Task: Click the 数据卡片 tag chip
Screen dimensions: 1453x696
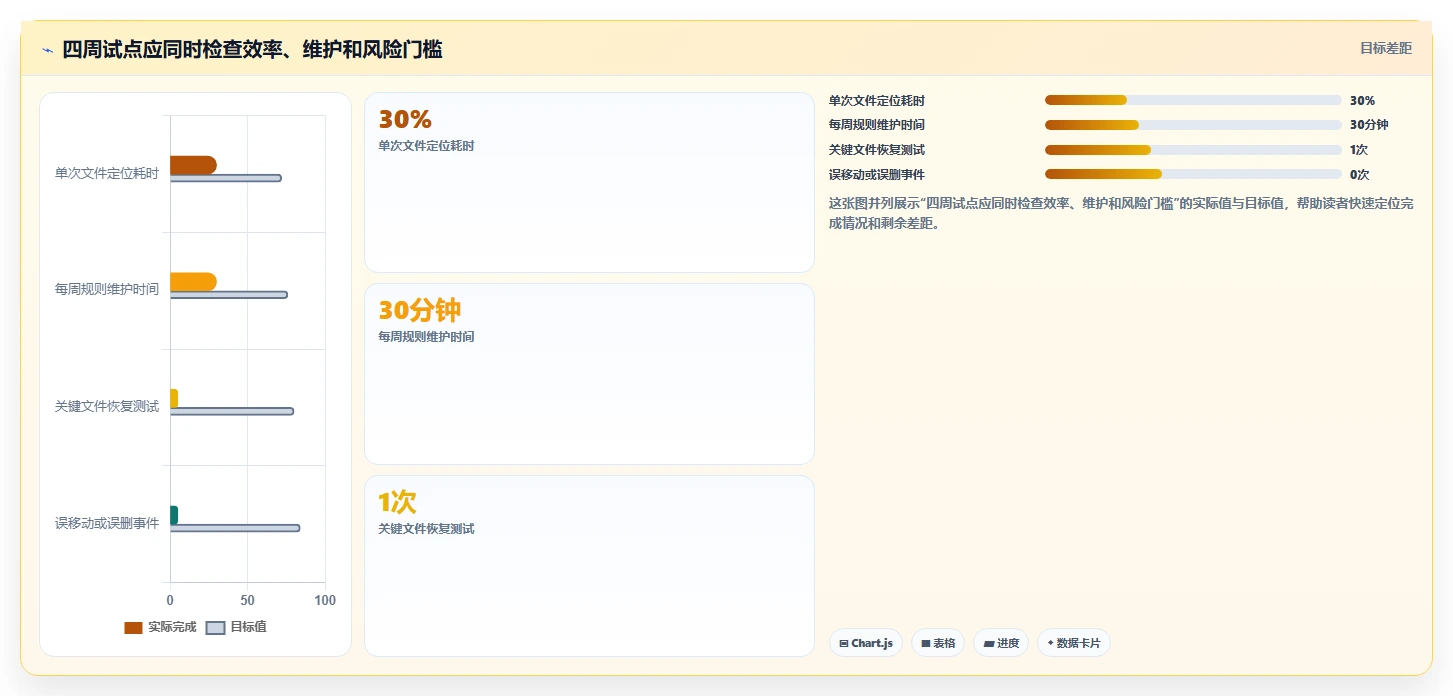Action: (x=1074, y=643)
